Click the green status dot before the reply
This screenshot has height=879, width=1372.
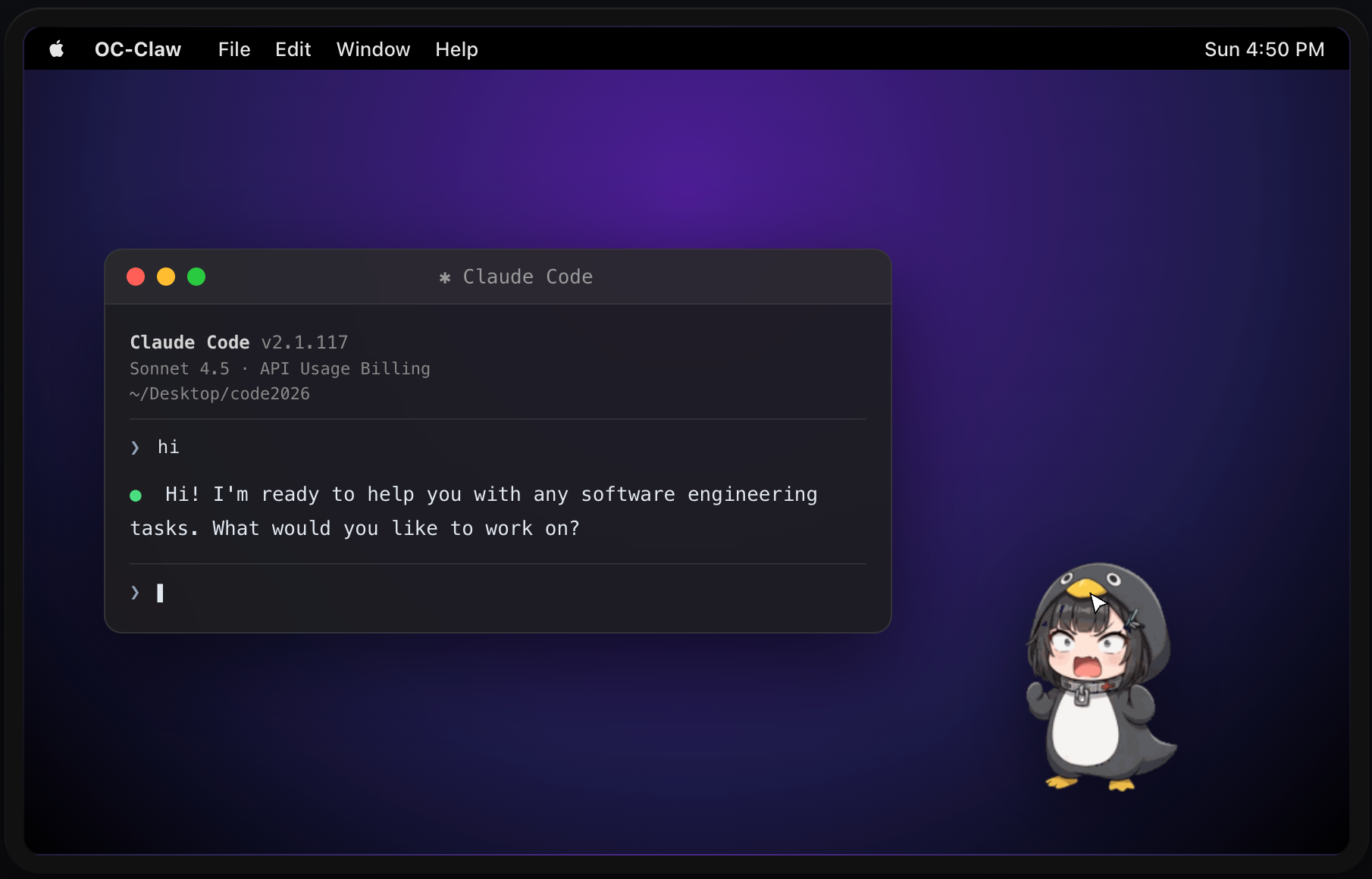click(136, 496)
